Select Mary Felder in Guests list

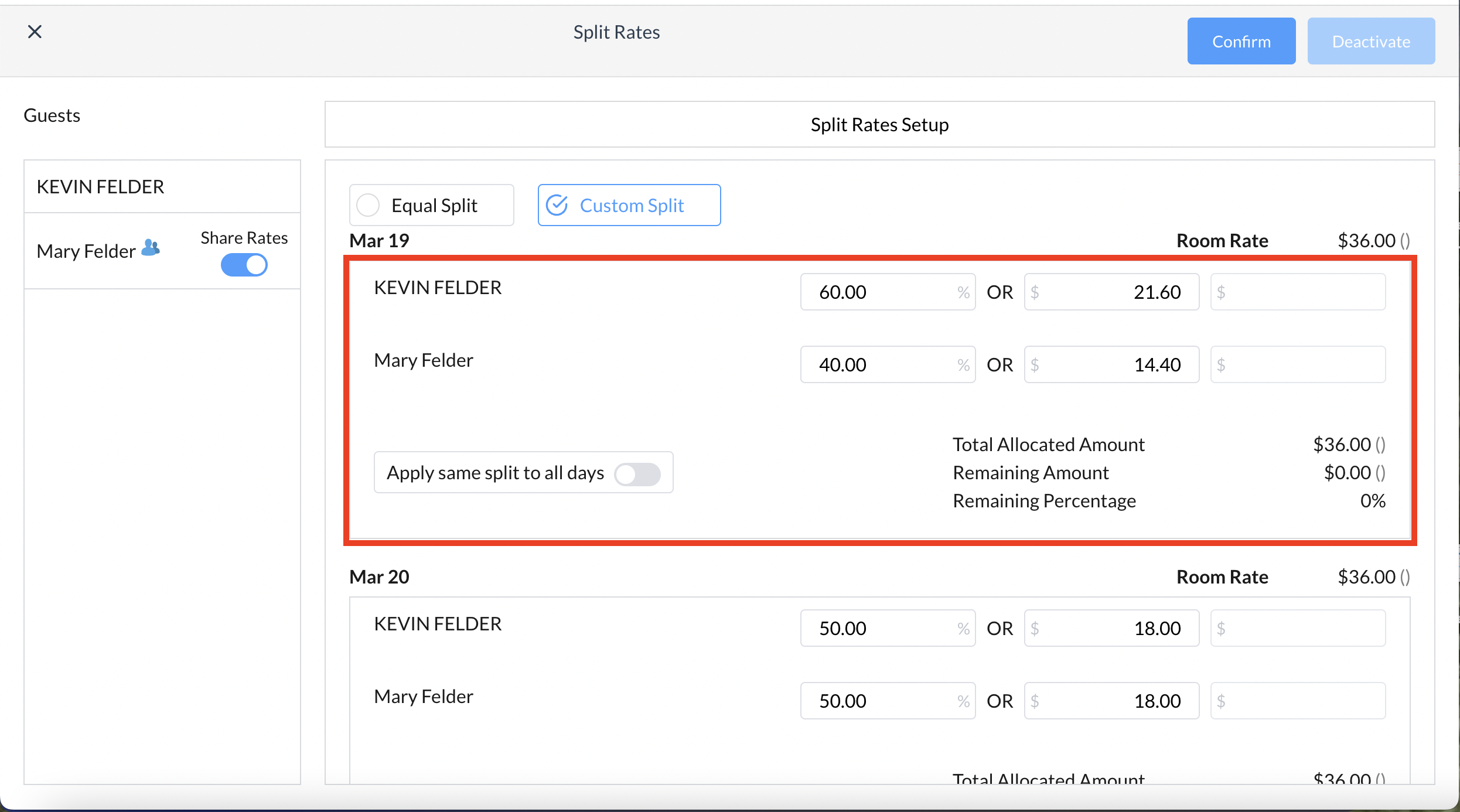pyautogui.click(x=86, y=251)
